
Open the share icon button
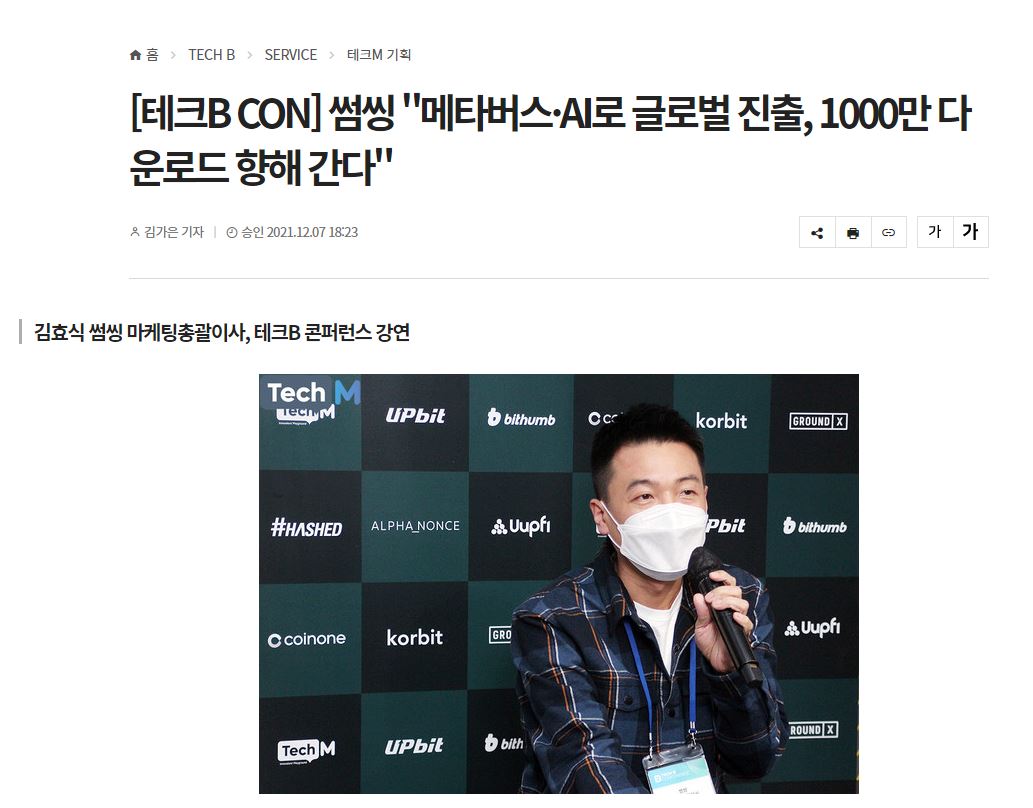pyautogui.click(x=817, y=232)
